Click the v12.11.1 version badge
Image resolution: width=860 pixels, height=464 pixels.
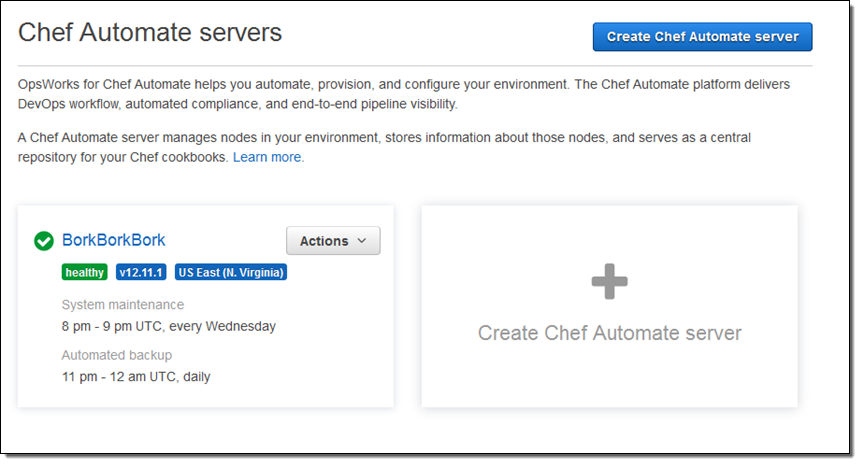tap(140, 272)
